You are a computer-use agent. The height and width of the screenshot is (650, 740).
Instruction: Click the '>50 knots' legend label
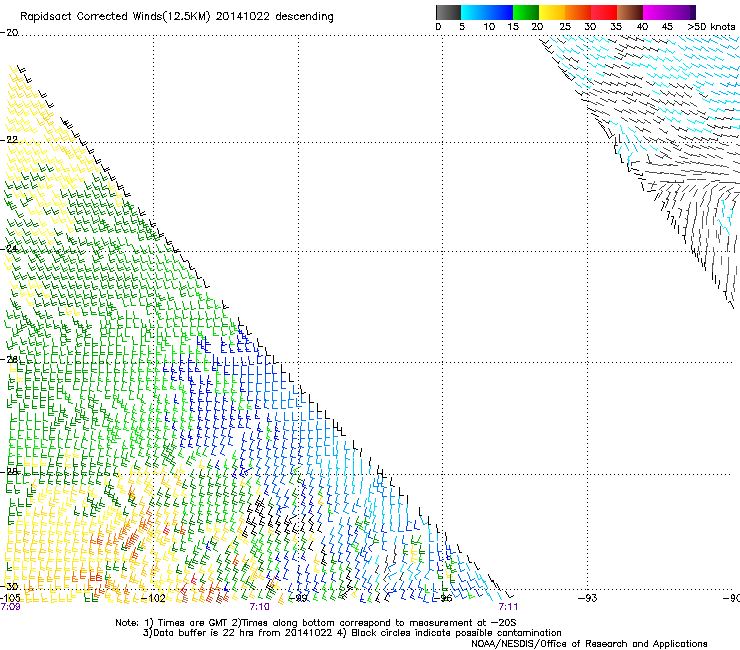711,27
